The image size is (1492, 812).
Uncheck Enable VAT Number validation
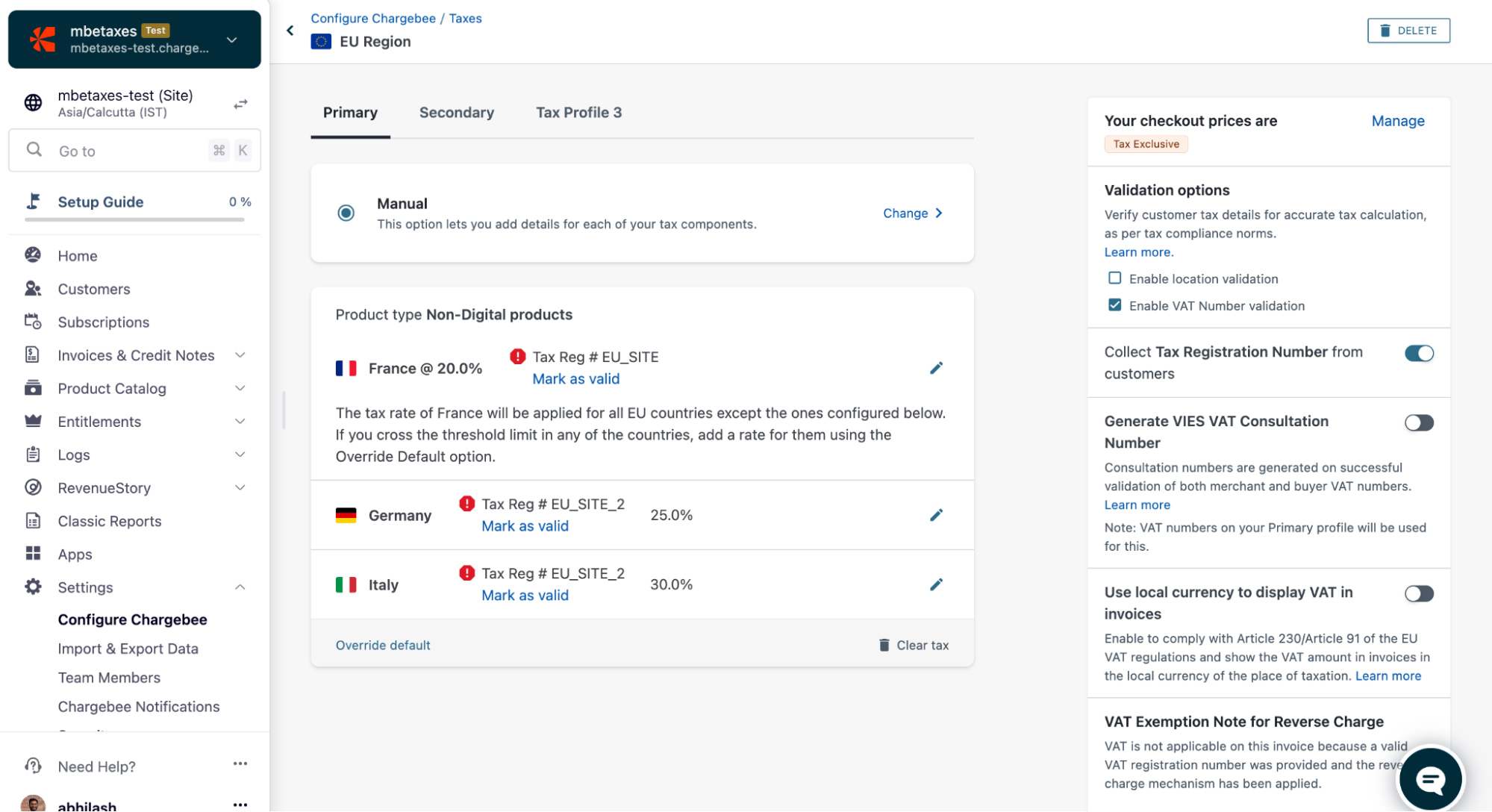coord(1114,305)
